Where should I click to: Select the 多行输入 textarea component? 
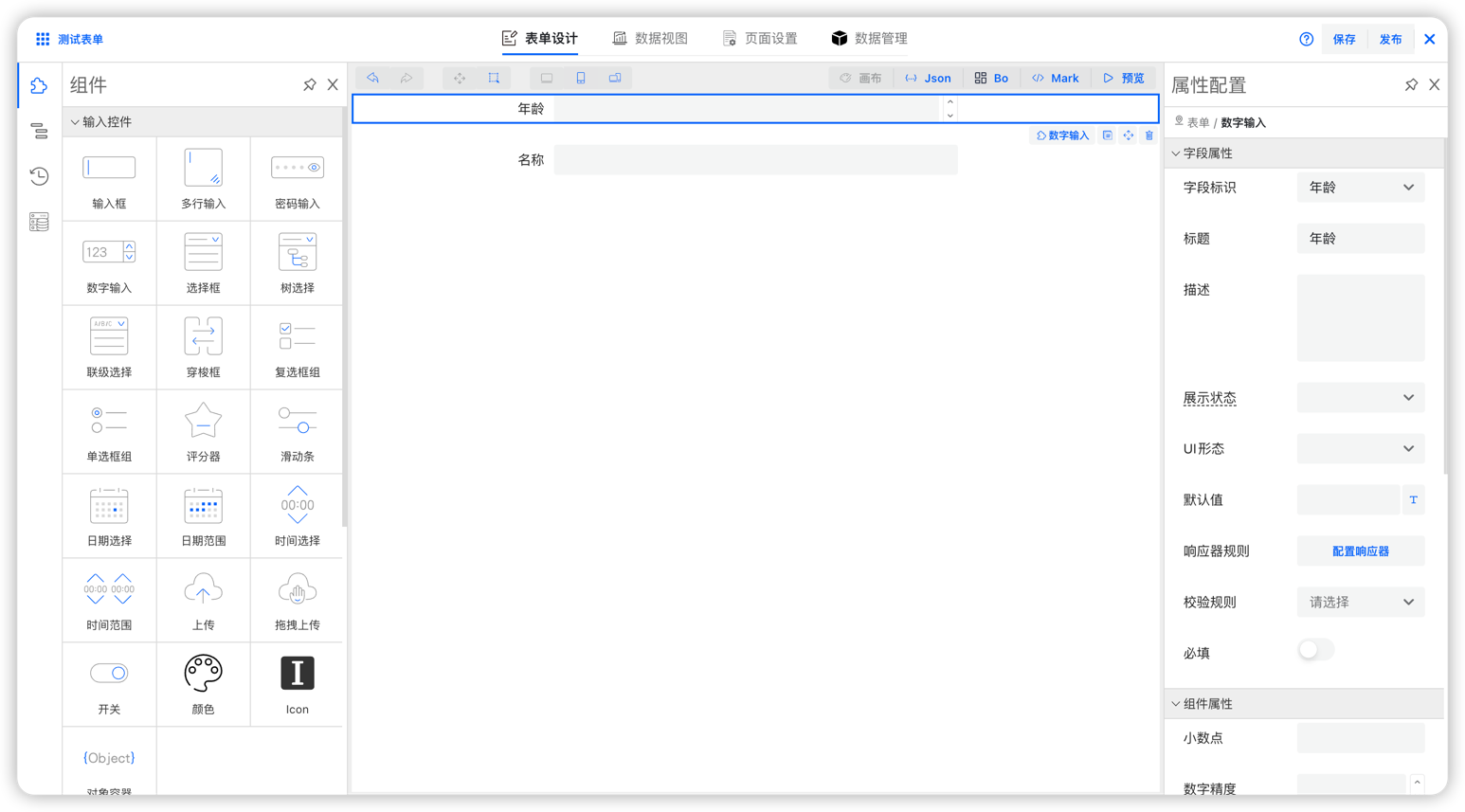pyautogui.click(x=203, y=179)
